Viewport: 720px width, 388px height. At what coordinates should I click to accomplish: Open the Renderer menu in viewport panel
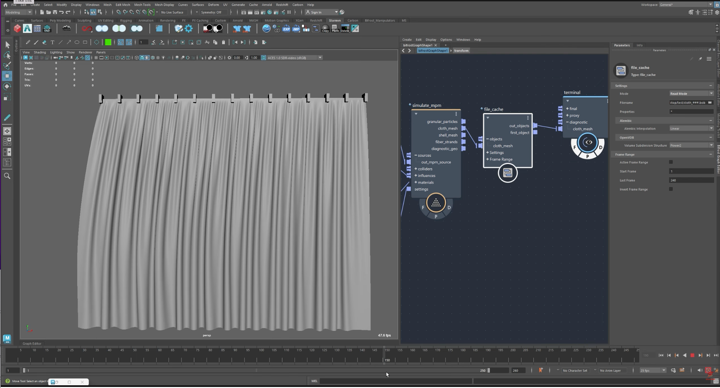pyautogui.click(x=85, y=52)
